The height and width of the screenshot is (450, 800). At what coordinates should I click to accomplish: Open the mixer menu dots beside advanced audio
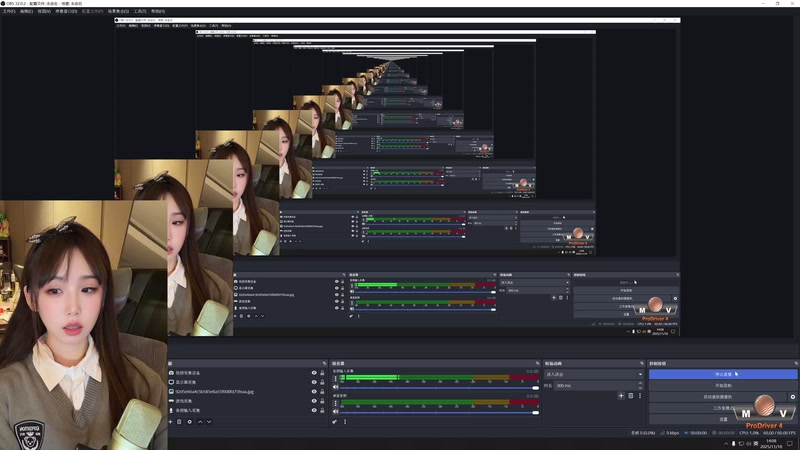[345, 422]
